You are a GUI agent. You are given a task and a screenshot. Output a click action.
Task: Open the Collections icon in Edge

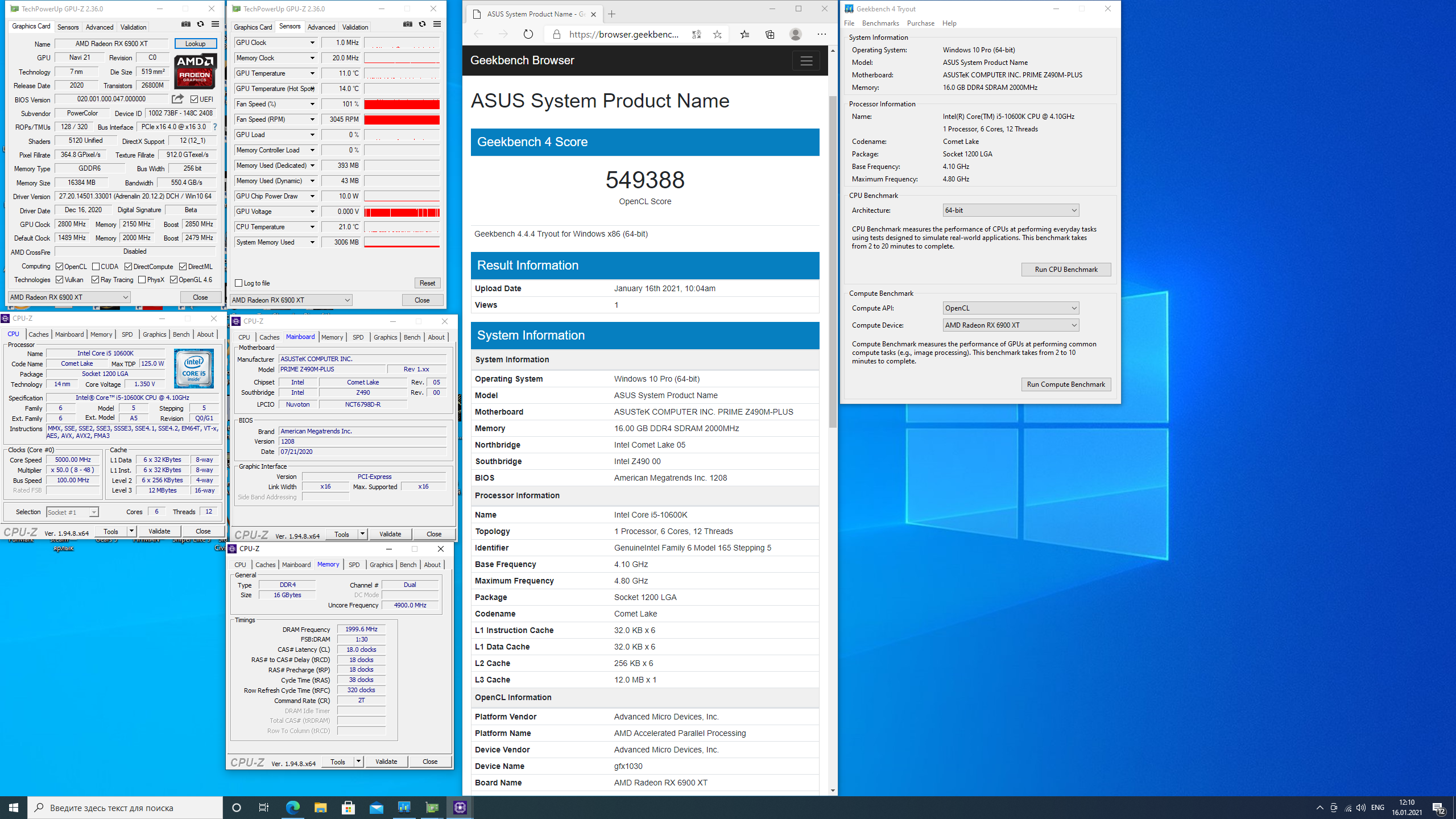[770, 34]
